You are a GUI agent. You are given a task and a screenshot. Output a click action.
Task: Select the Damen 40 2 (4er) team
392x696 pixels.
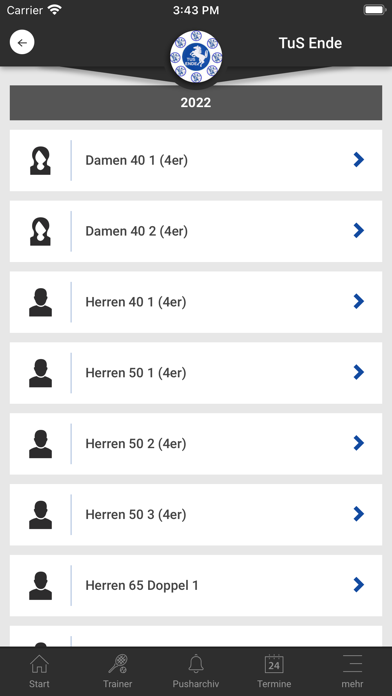coord(196,231)
